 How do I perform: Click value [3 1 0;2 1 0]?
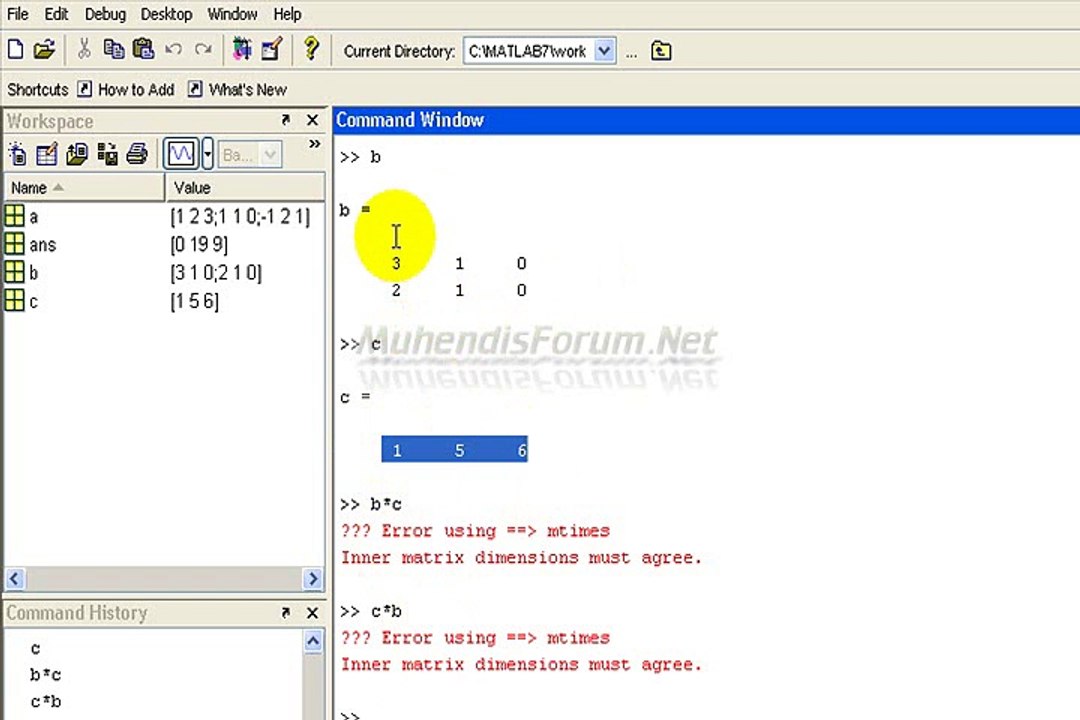click(216, 272)
